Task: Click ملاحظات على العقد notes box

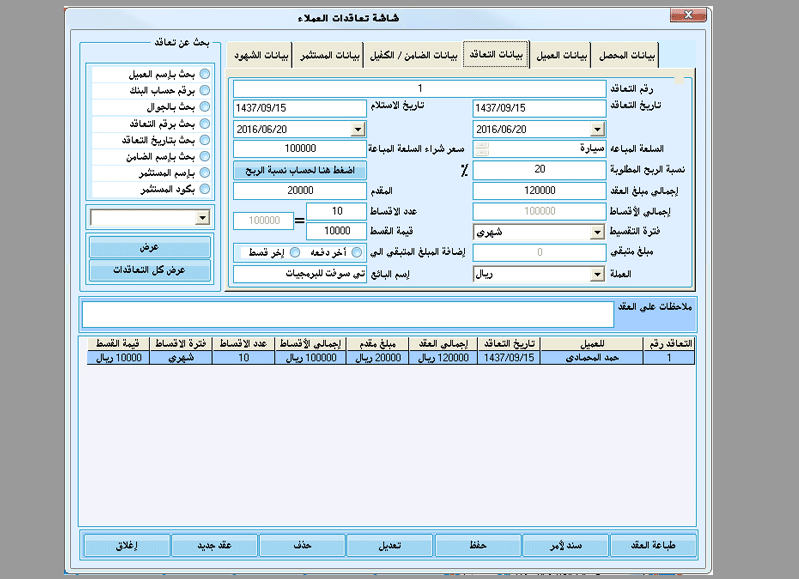Action: (x=347, y=314)
